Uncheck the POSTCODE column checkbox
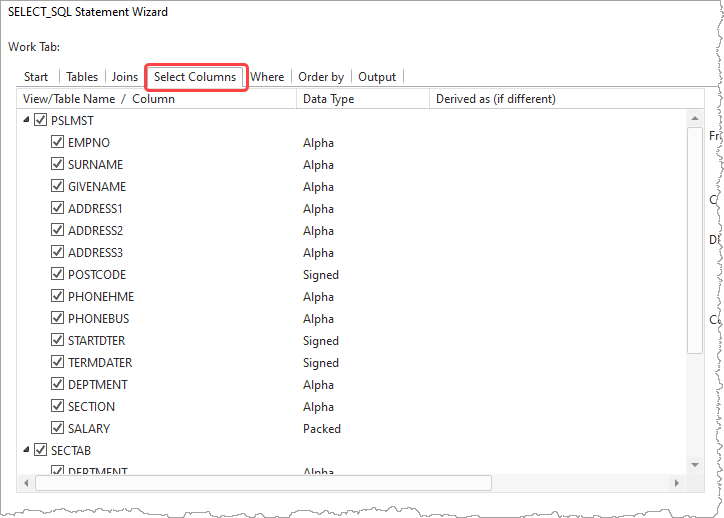The width and height of the screenshot is (724, 518). [57, 274]
